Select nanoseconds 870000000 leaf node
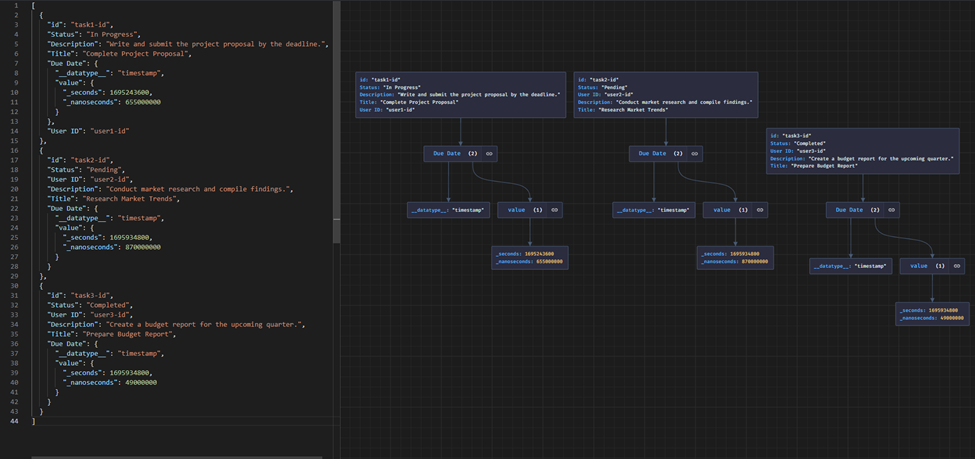 [735, 262]
